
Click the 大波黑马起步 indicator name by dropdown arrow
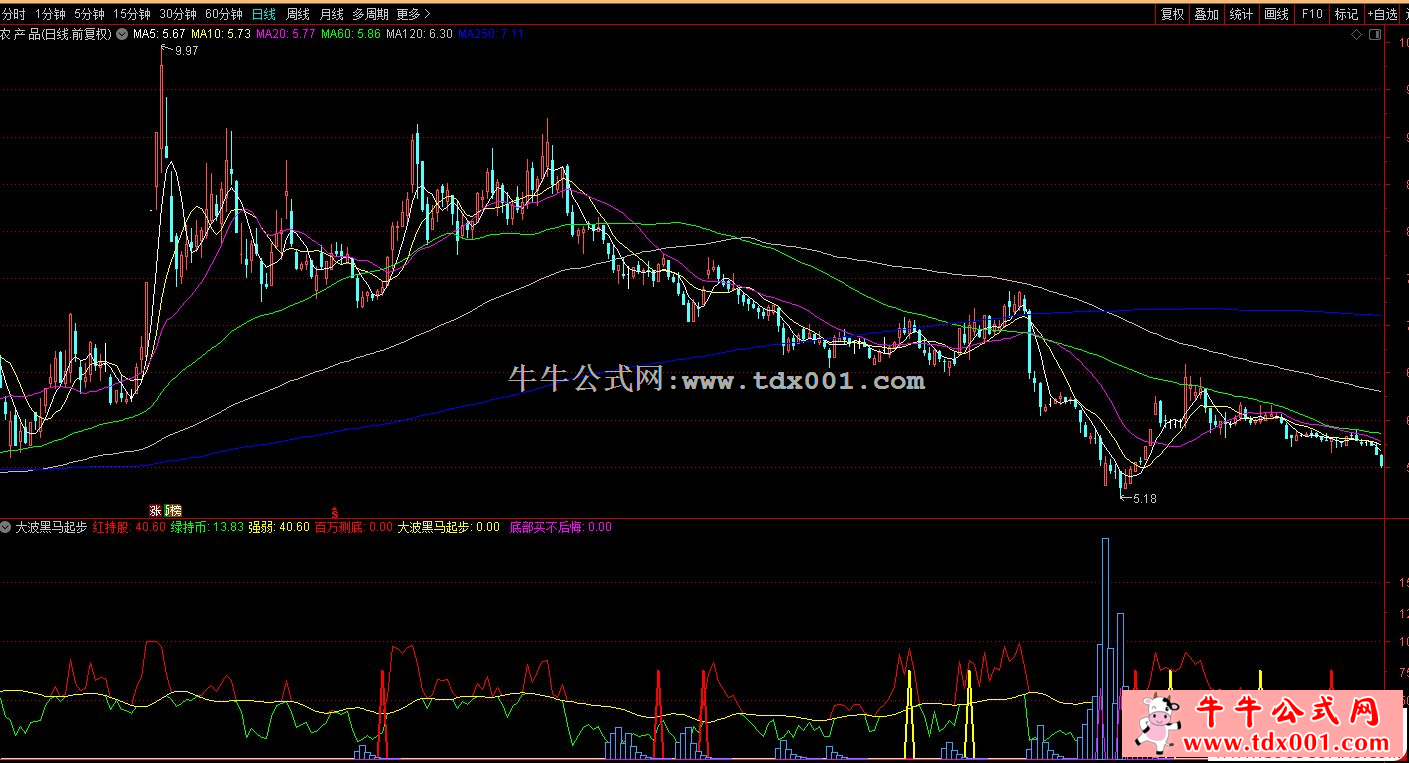51,527
